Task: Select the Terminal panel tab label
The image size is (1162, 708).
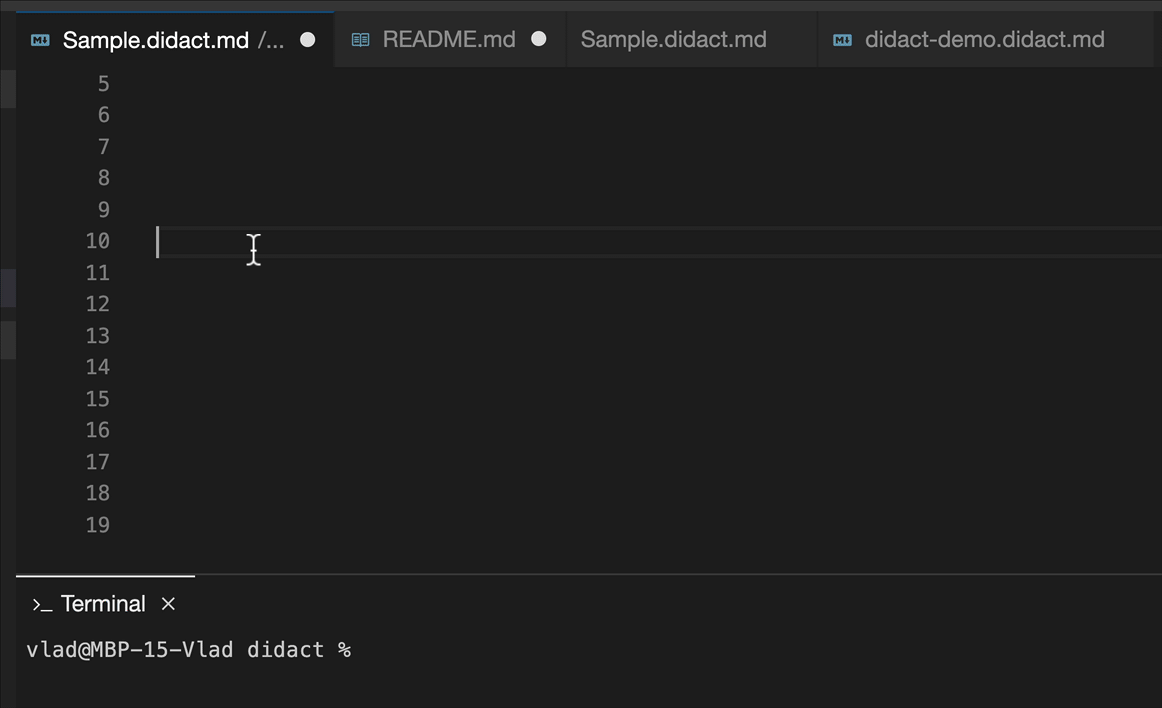Action: click(103, 604)
